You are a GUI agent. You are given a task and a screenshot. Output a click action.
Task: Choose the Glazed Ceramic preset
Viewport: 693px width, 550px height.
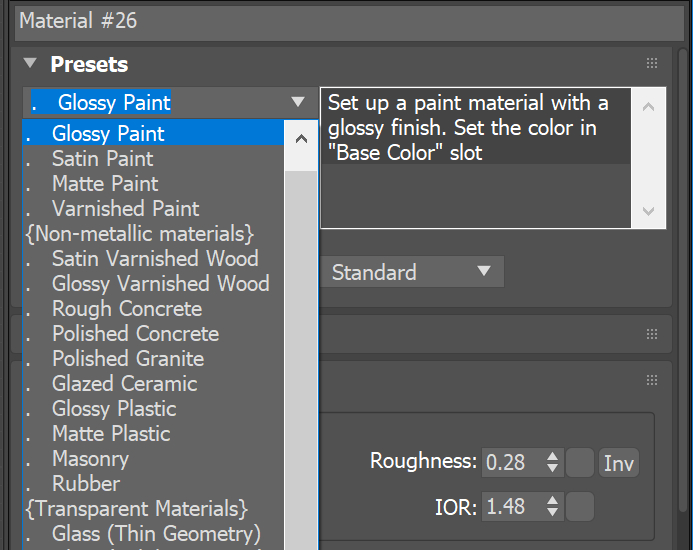[153, 383]
